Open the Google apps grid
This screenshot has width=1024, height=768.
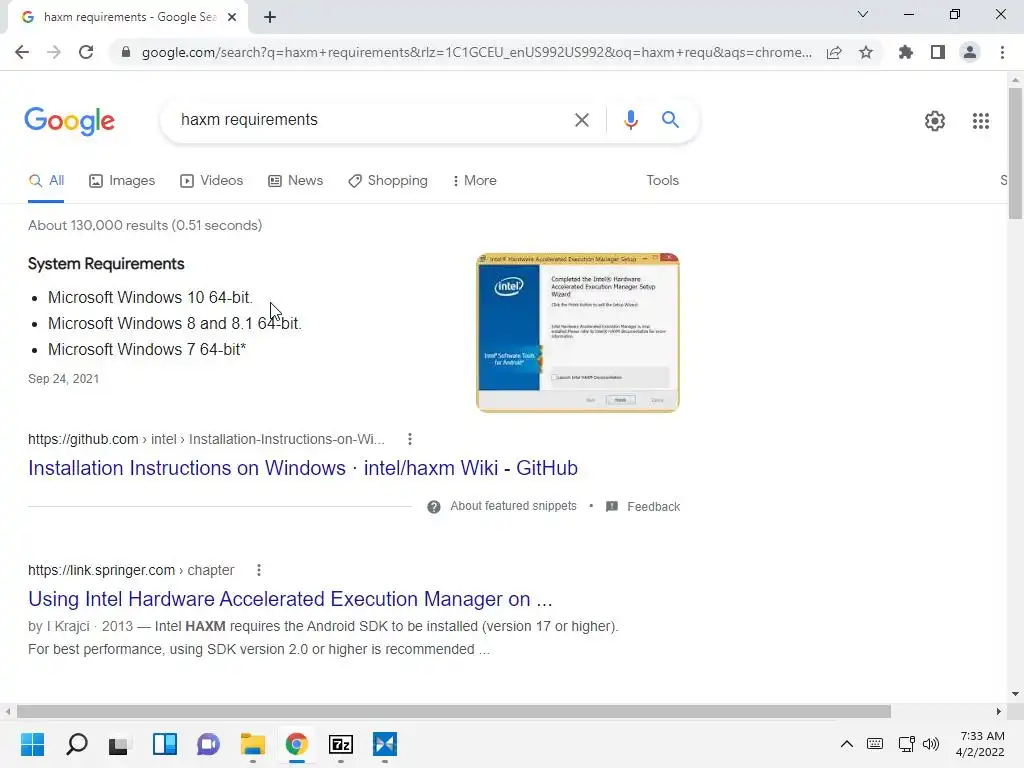[980, 121]
